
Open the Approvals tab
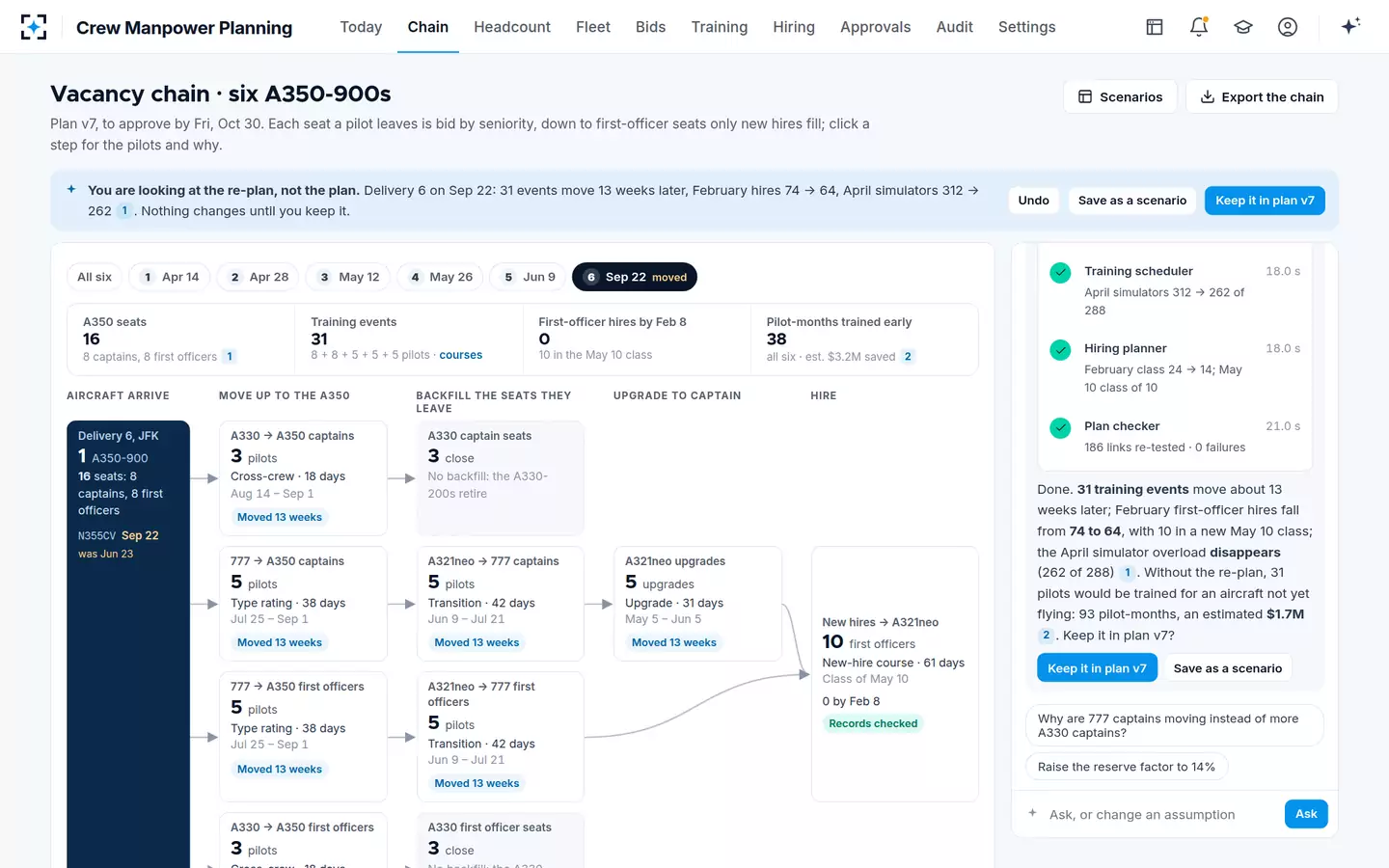[875, 27]
